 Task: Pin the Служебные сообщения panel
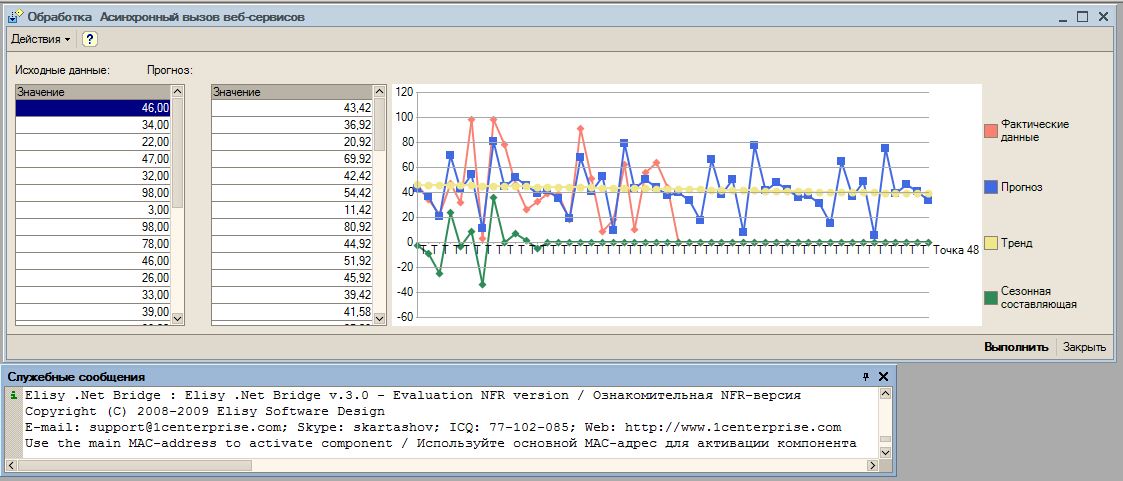click(x=865, y=376)
